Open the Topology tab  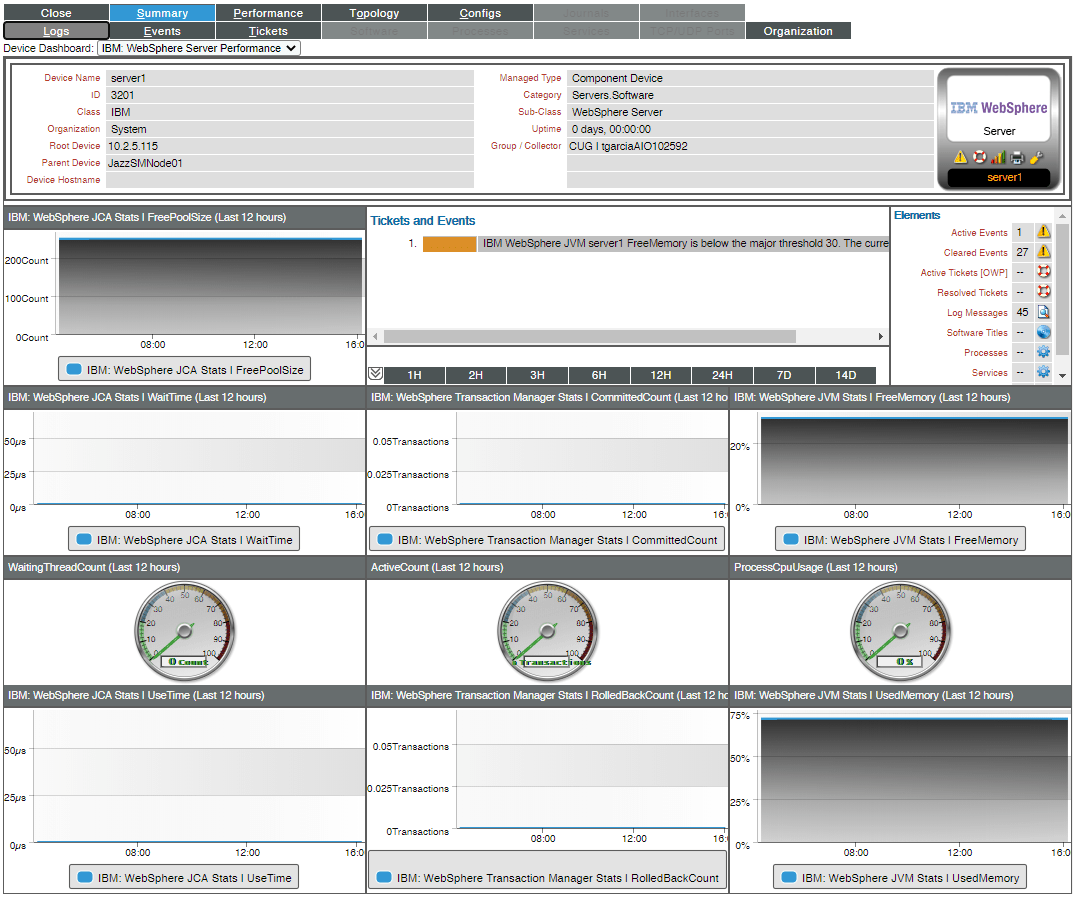tap(373, 12)
